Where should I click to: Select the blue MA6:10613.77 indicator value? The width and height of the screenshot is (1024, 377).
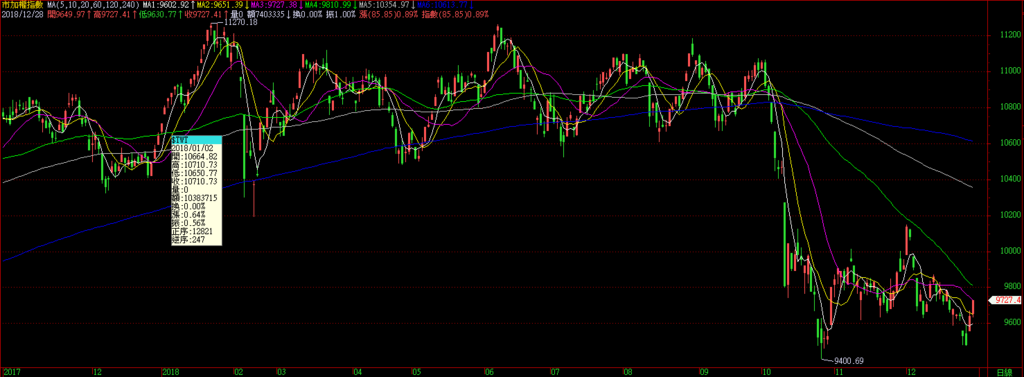(442, 5)
